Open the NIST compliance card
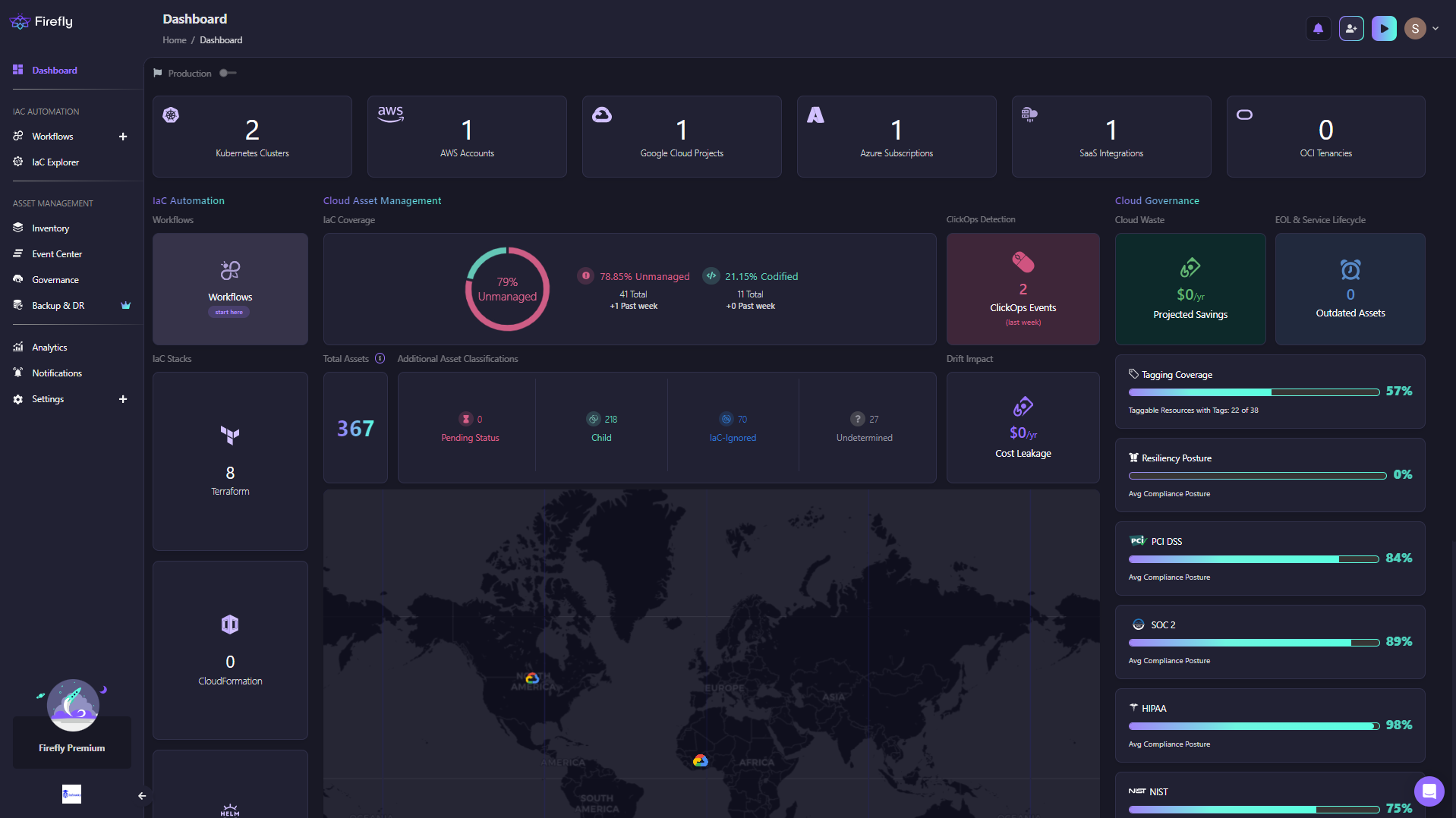The width and height of the screenshot is (1456, 818). click(1270, 794)
